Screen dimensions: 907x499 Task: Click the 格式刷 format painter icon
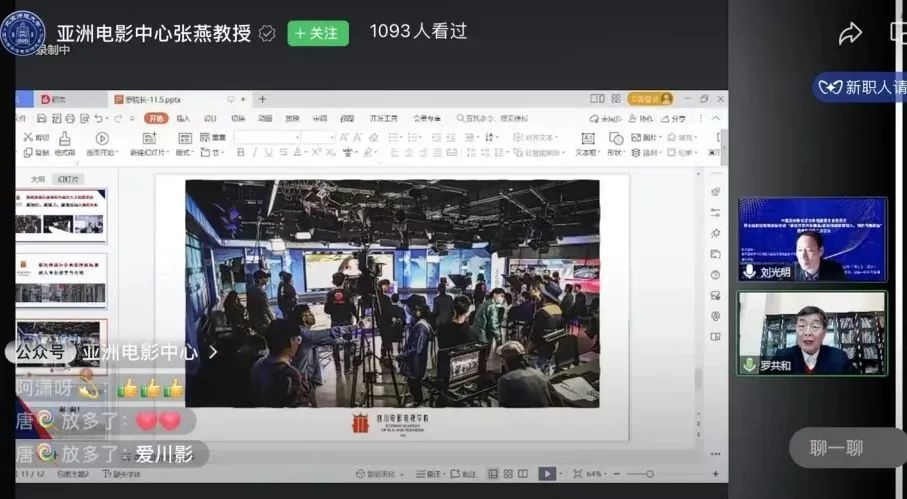click(65, 138)
